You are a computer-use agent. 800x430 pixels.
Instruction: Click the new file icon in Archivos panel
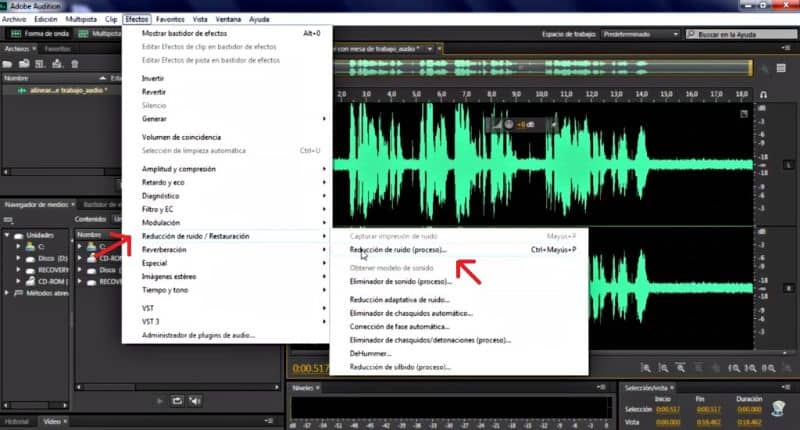tap(40, 64)
